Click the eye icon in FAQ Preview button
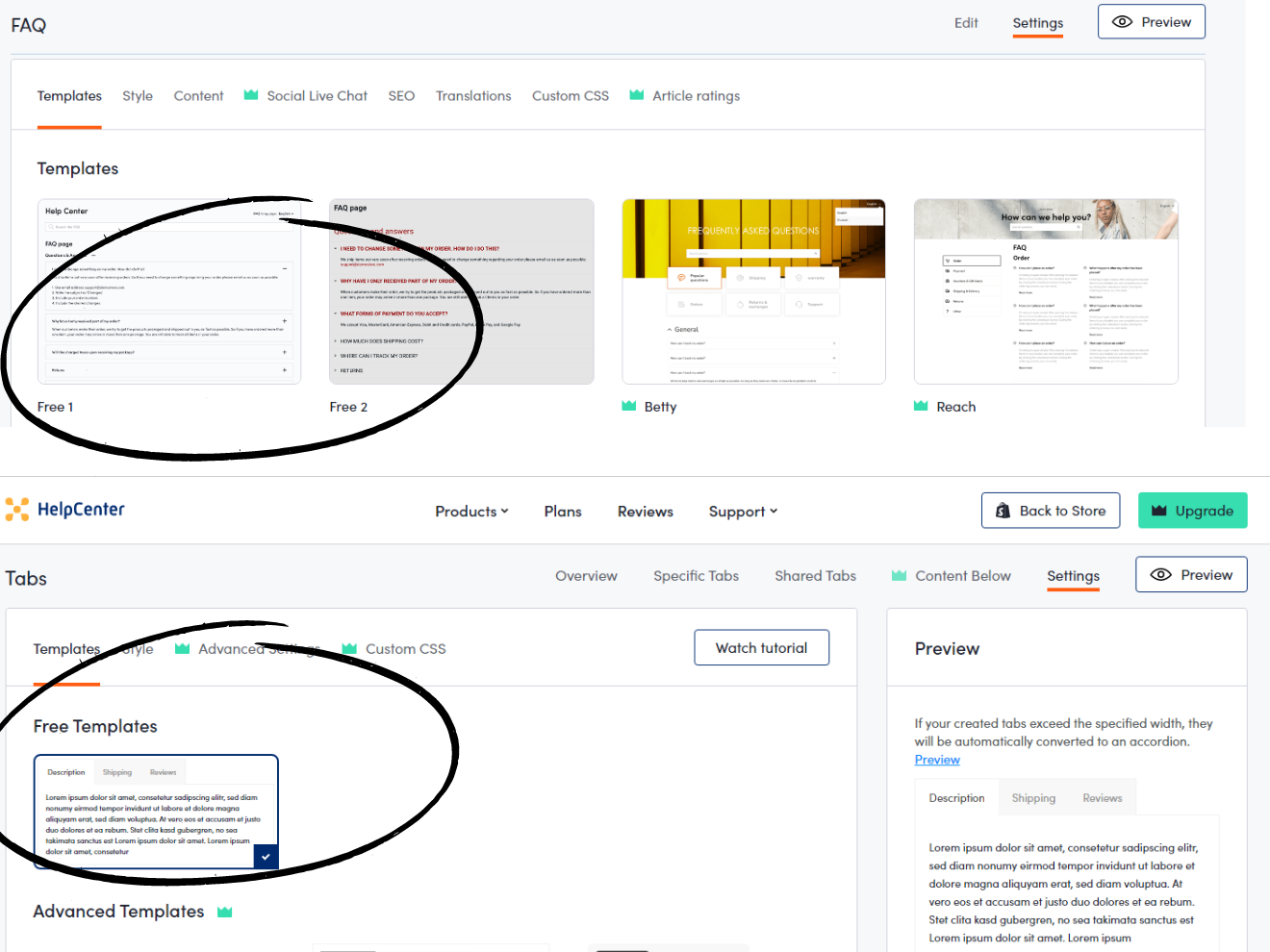Image resolution: width=1270 pixels, height=952 pixels. tap(1122, 22)
